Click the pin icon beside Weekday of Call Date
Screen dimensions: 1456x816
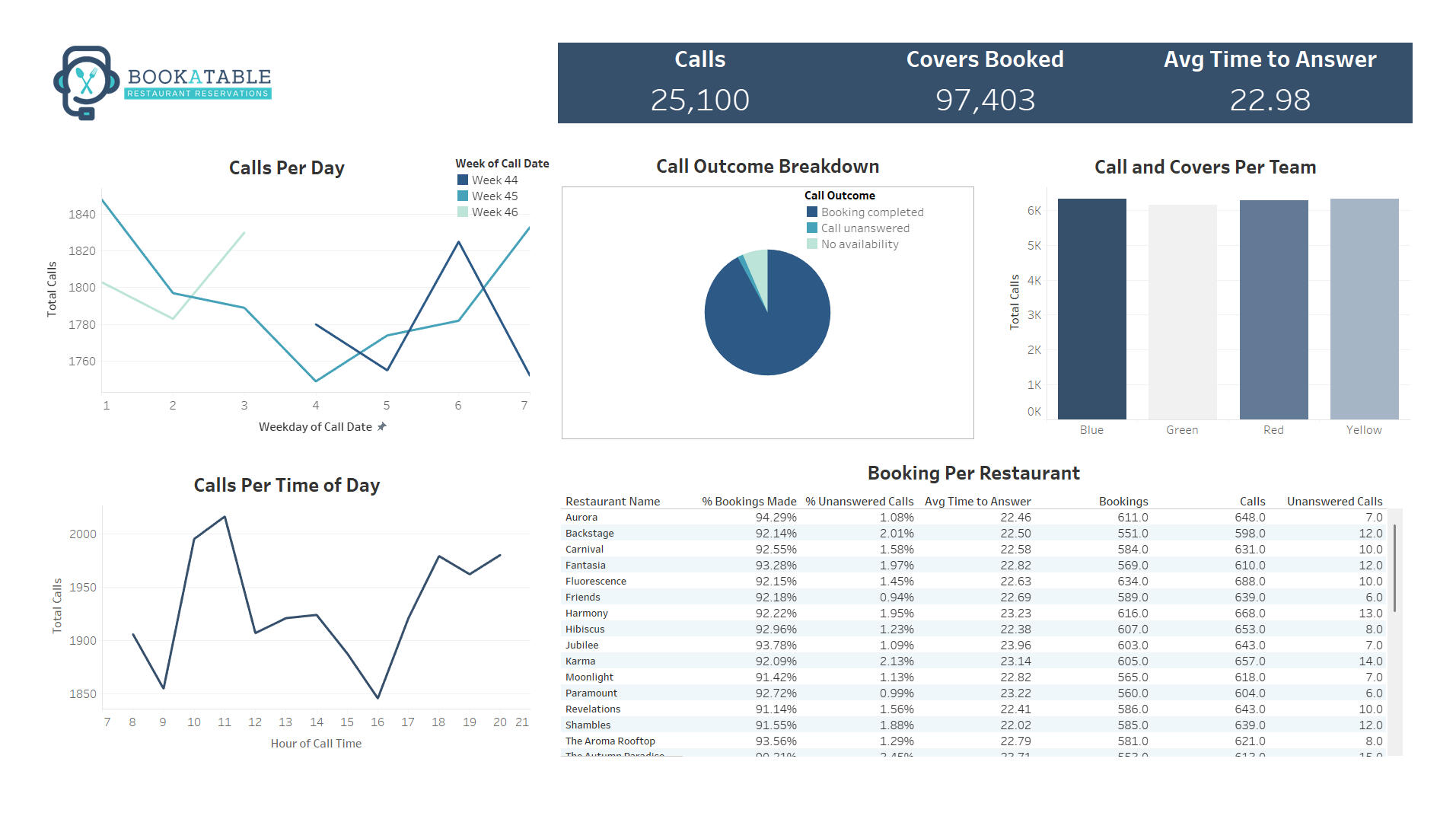(383, 427)
